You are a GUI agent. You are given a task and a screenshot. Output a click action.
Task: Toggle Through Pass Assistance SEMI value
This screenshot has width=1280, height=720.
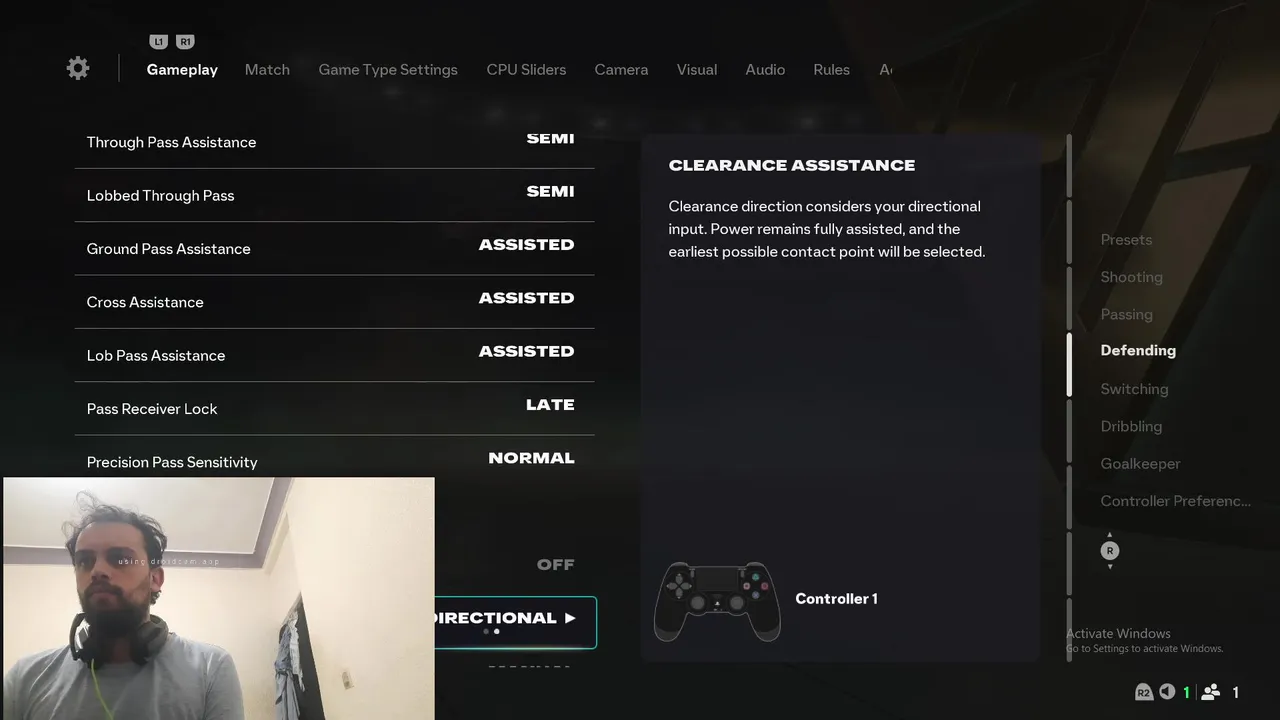[550, 139]
